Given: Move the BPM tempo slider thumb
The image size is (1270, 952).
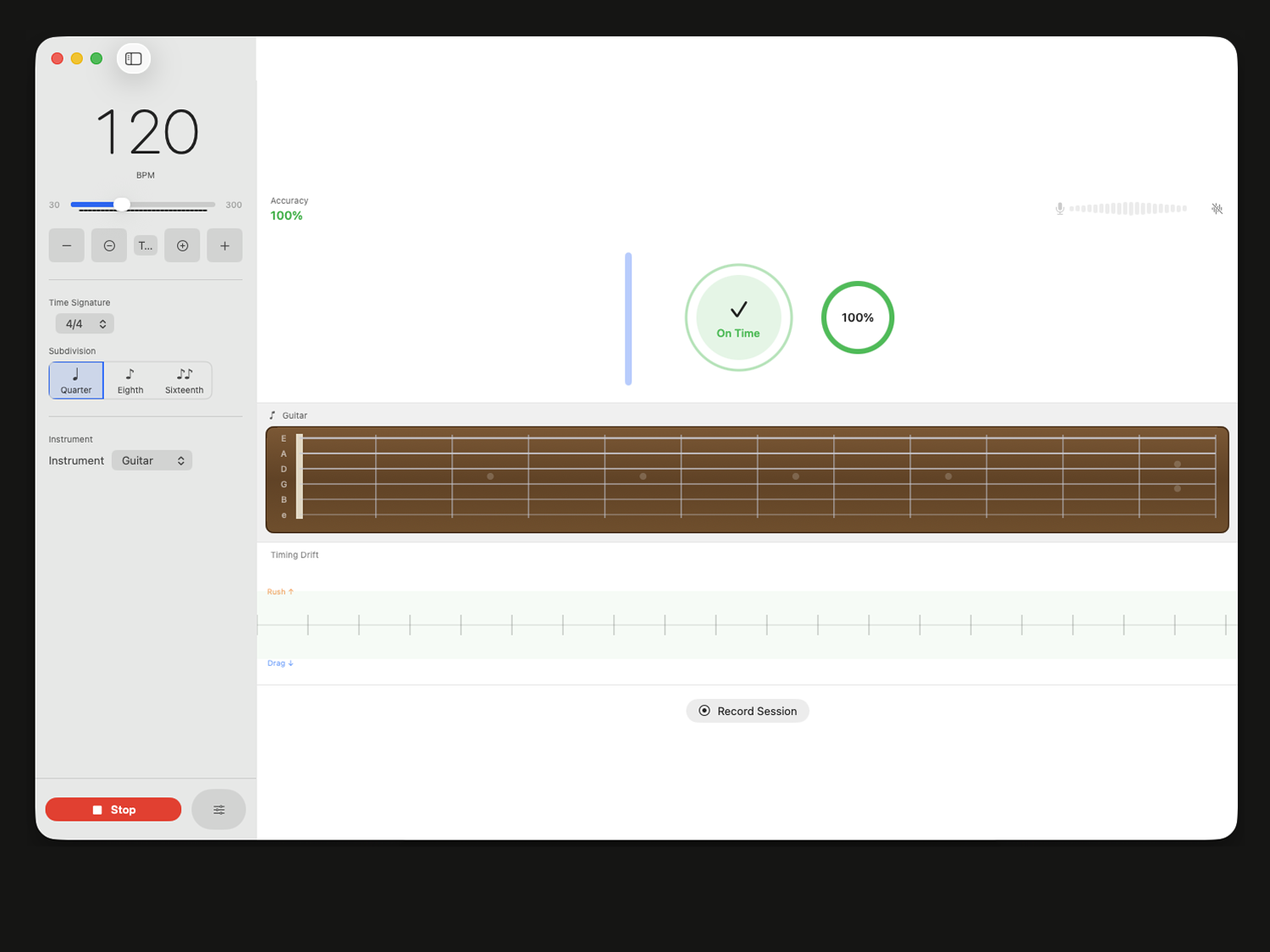Looking at the screenshot, I should pos(122,205).
